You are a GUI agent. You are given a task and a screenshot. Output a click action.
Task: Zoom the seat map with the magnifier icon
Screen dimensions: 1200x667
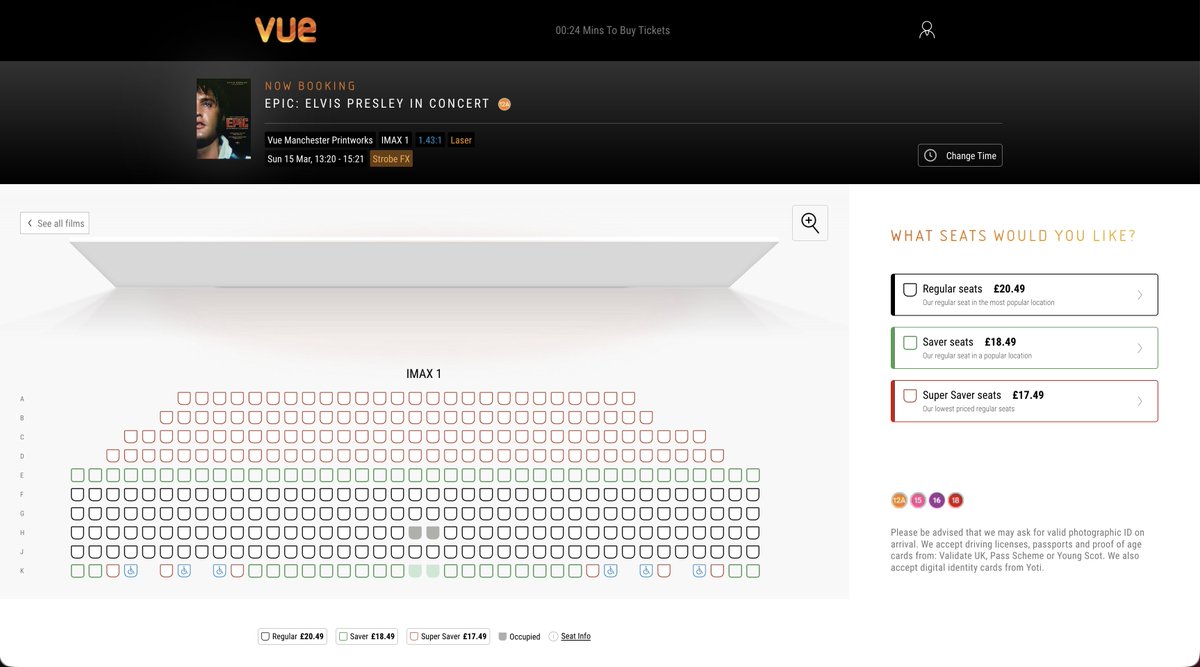[810, 223]
